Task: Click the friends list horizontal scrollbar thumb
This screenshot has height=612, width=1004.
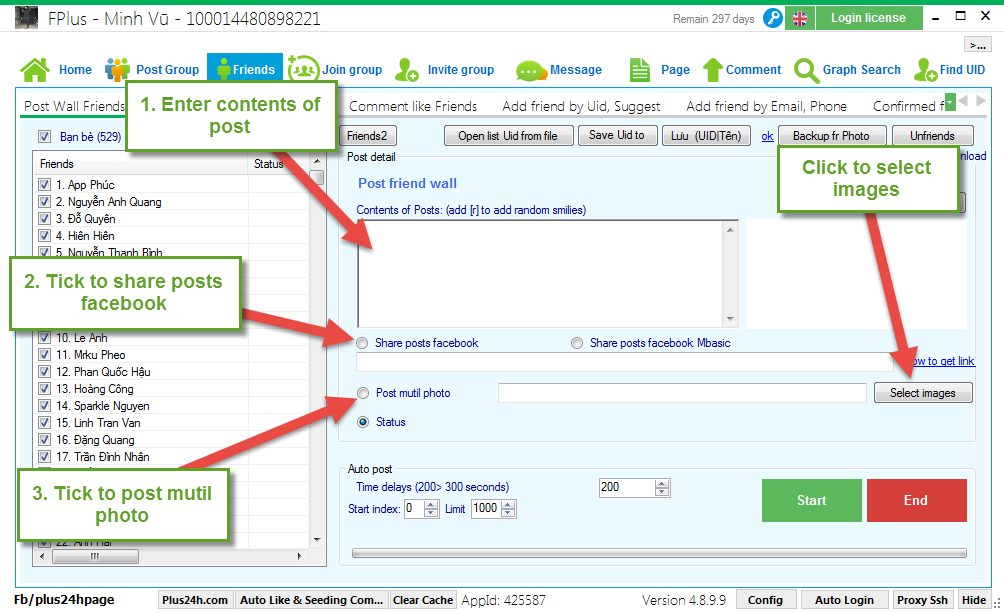Action: pos(95,556)
